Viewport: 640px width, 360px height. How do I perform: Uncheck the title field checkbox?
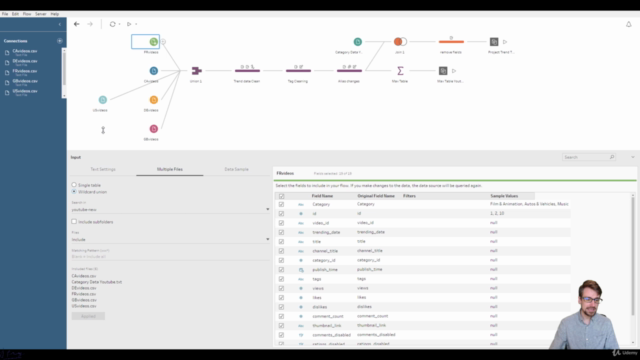point(281,242)
